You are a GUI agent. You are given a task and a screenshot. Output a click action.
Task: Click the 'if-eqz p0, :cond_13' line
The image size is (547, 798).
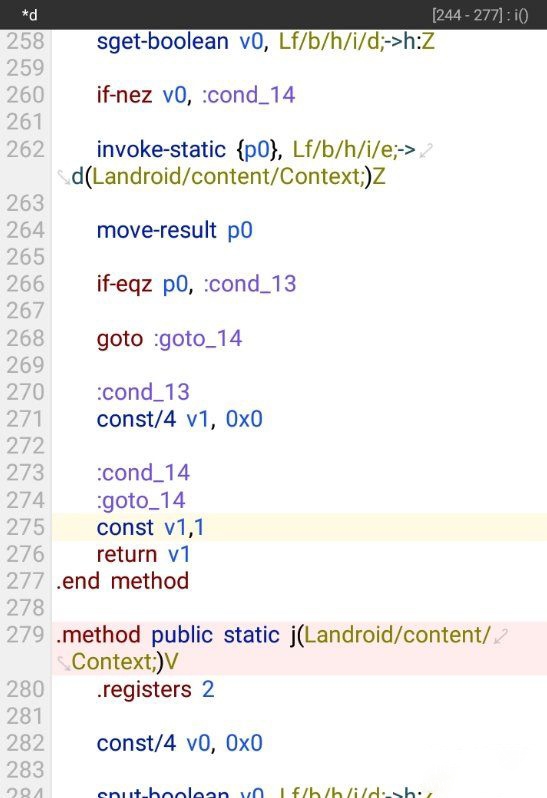[x=196, y=284]
